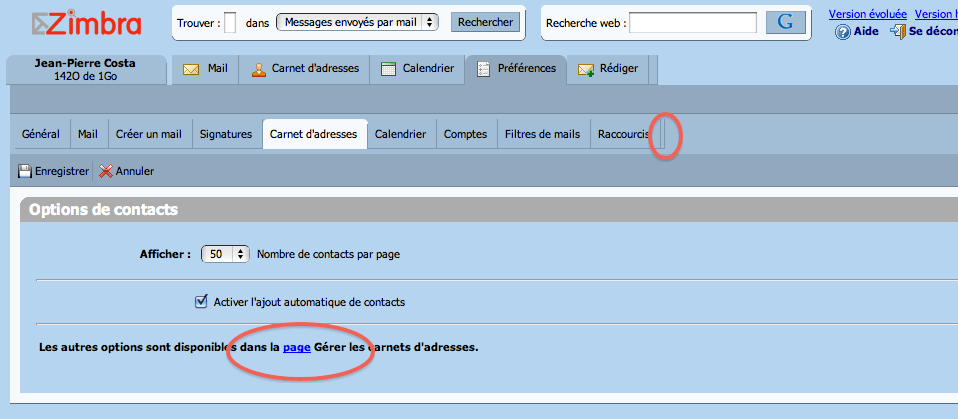Click the 142O de 1Go quota text

pos(85,76)
